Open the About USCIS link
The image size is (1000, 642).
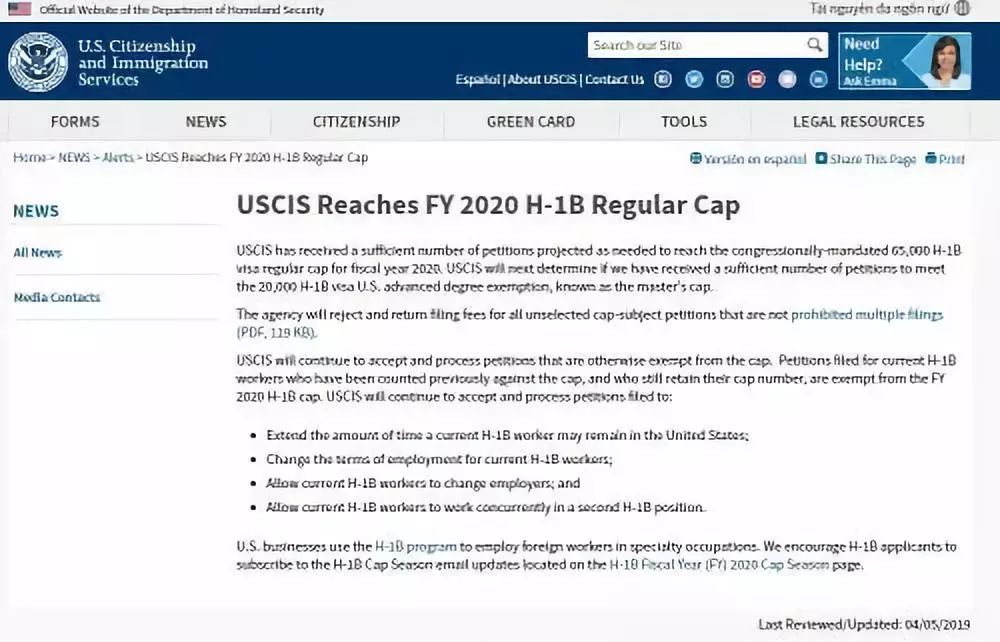click(542, 80)
